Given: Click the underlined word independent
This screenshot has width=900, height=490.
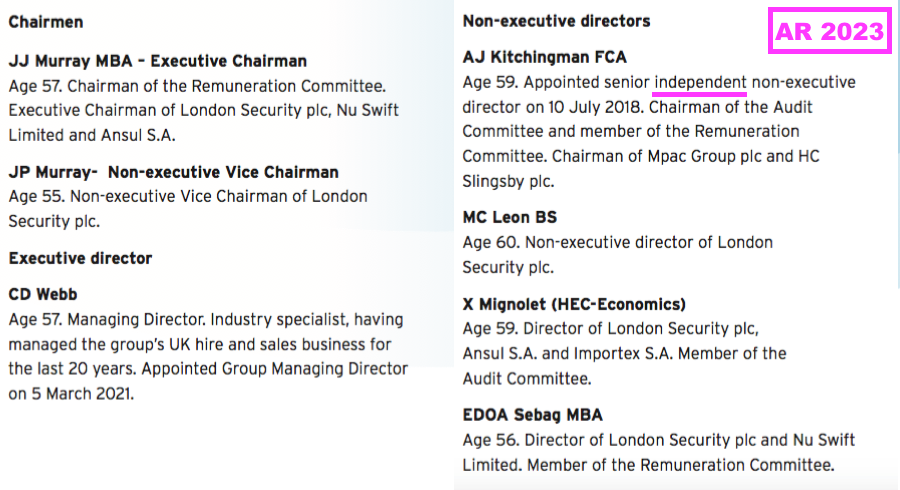Looking at the screenshot, I should (x=700, y=83).
